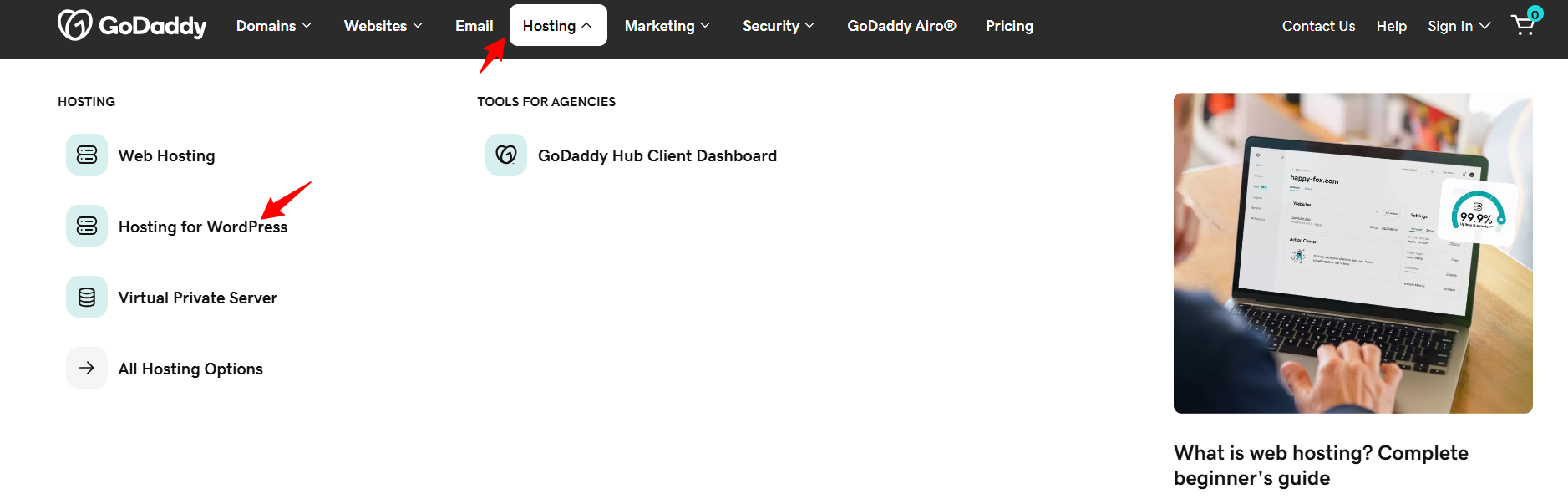The width and height of the screenshot is (1568, 504).
Task: Collapse the Hosting menu
Action: point(558,26)
